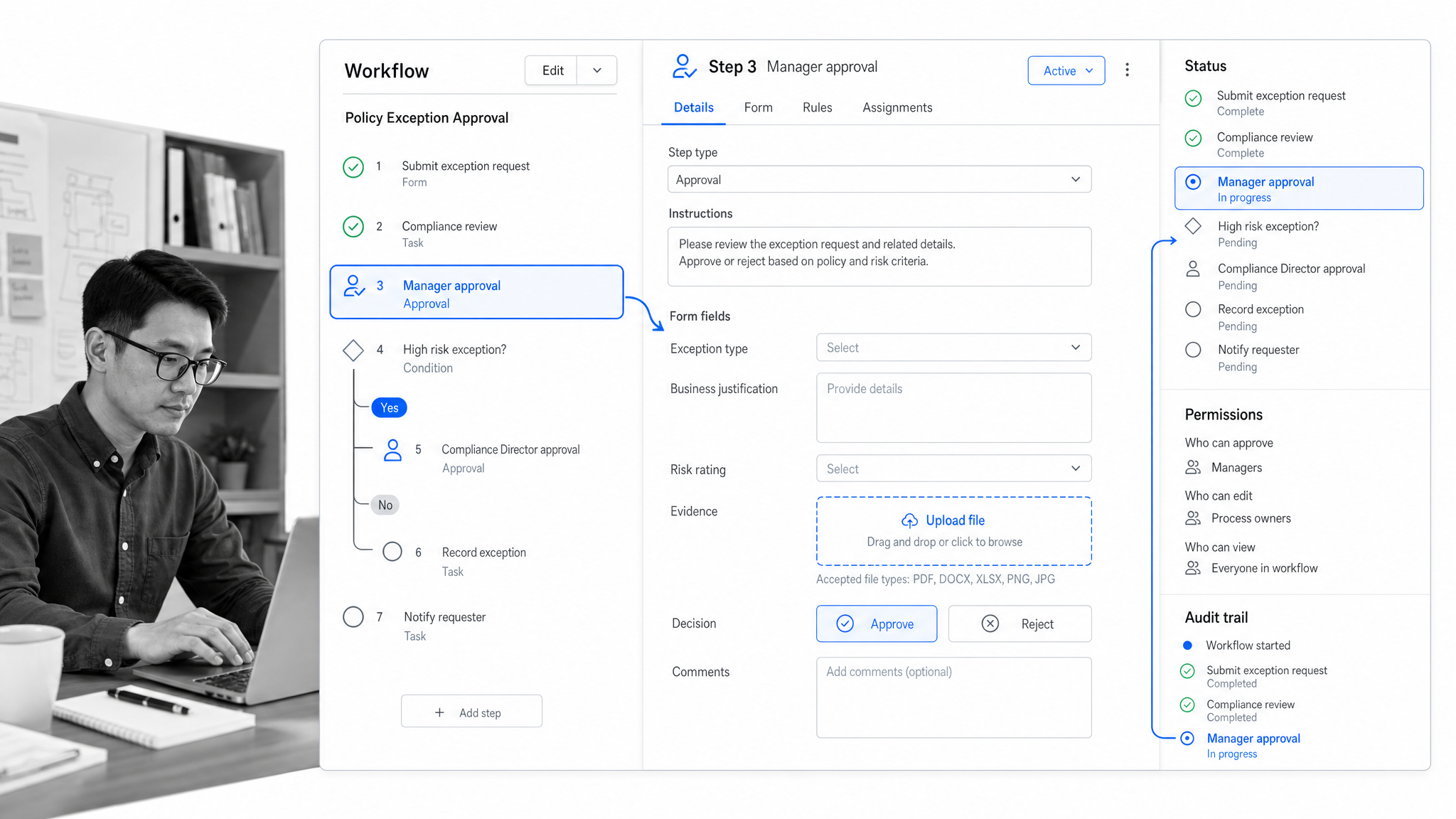This screenshot has height=819, width=1456.
Task: Click Audit trail check icon for Compliance review
Action: (1187, 705)
